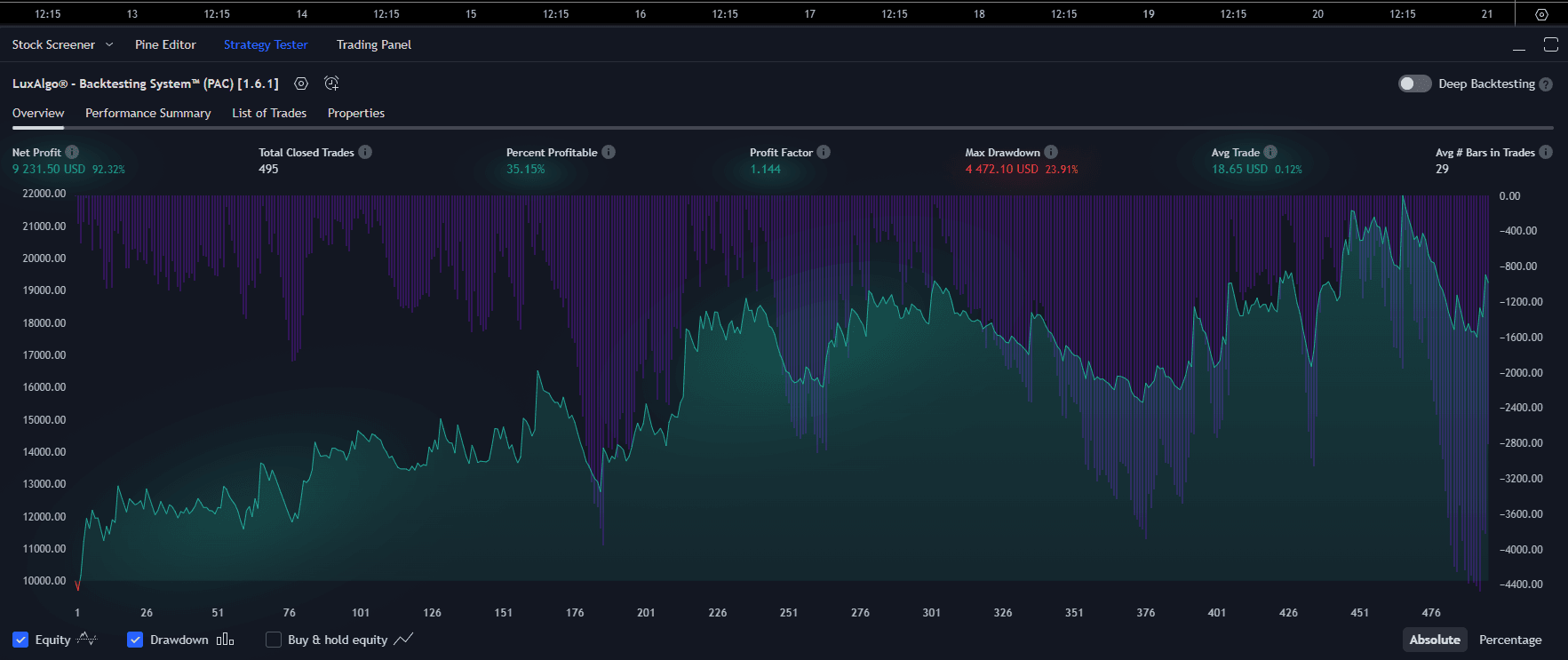Click the avg trade value 18.65 USD
This screenshot has width=1568, height=660.
1240,169
